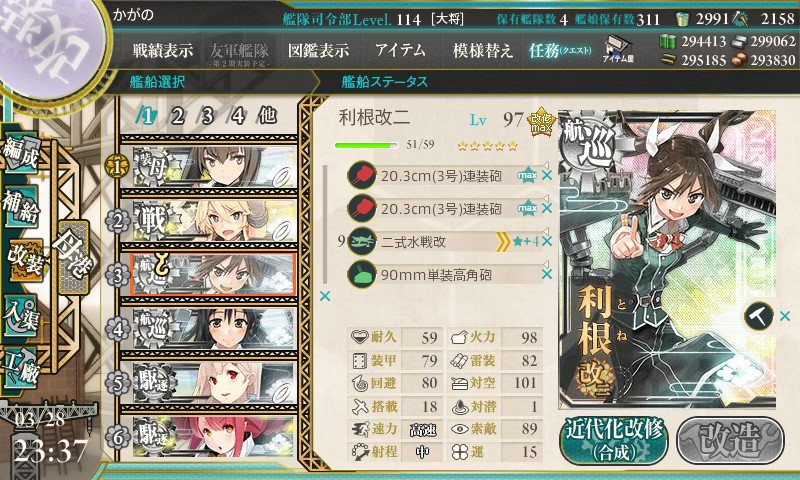
Task: Open the アイテム屋 item shop icon
Action: [617, 49]
